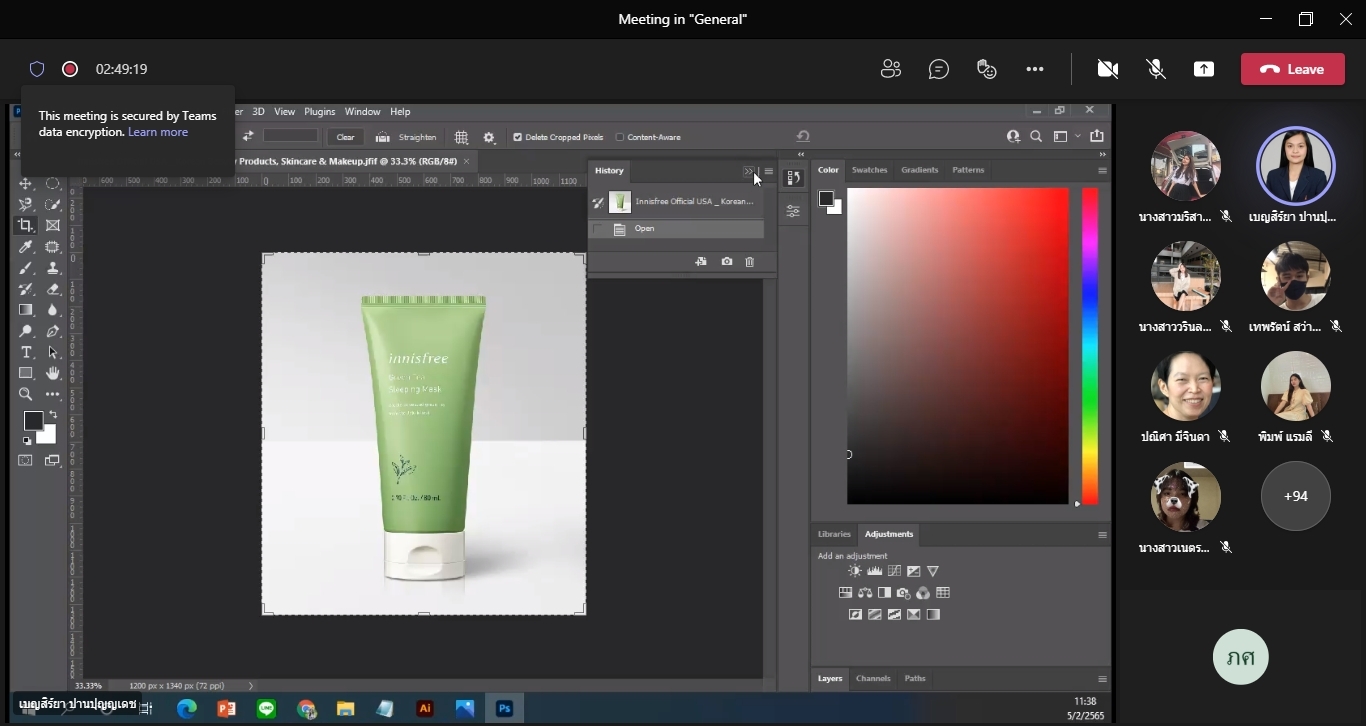Image resolution: width=1366 pixels, height=726 pixels.
Task: Open the Window menu
Action: 362,112
